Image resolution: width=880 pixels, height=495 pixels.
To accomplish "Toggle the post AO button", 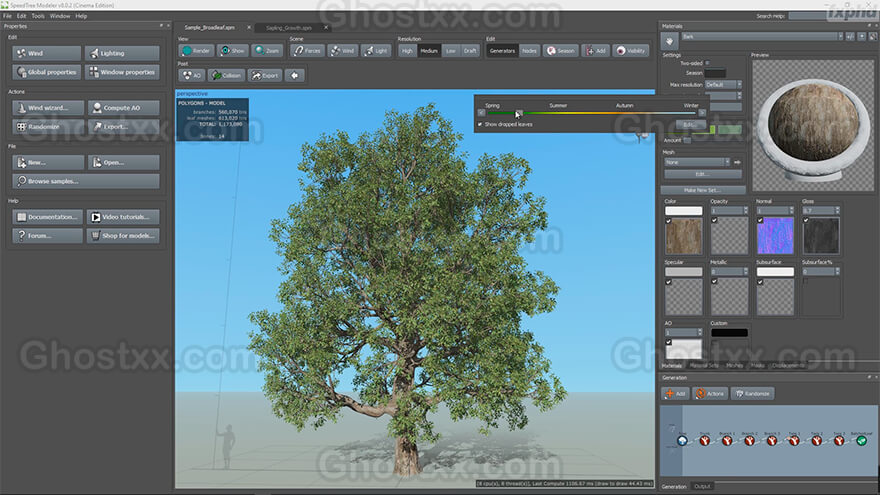I will 191,75.
